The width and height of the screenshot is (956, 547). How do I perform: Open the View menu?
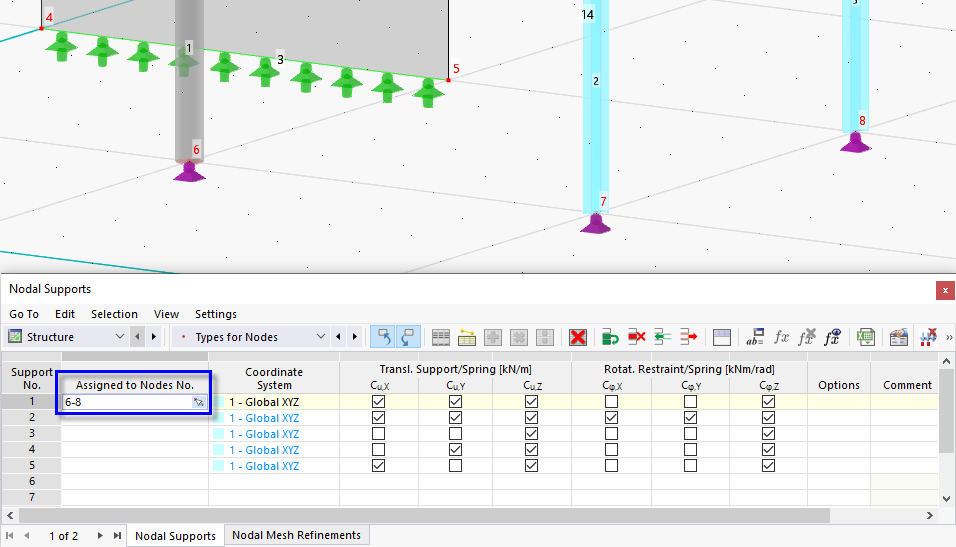[166, 314]
